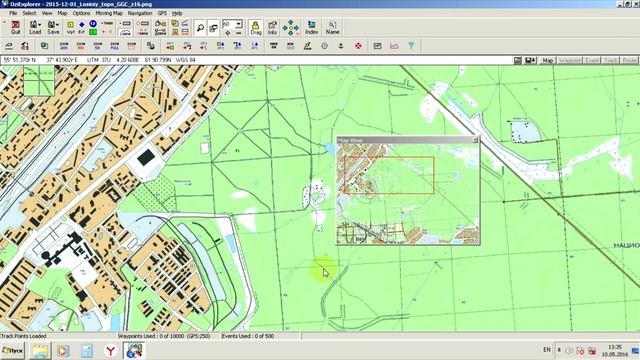640x360 pixels.
Task: Click the save-down icon beside Map button
Action: [530, 60]
